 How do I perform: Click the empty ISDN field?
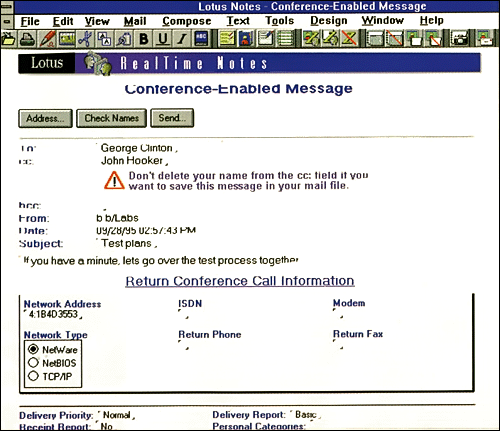tap(183, 314)
